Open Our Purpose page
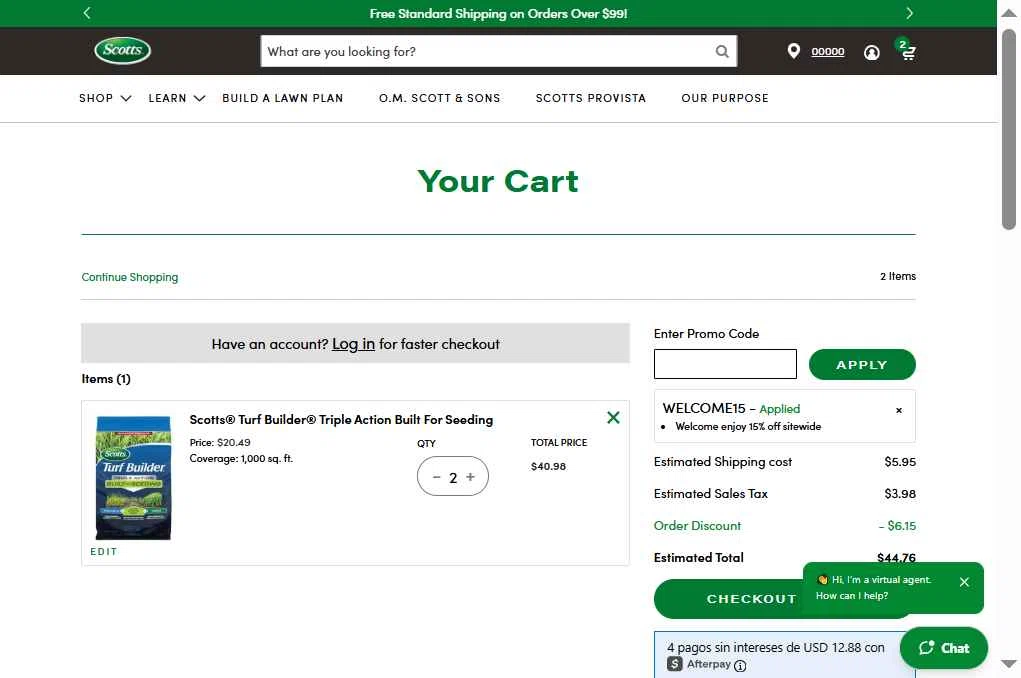The height and width of the screenshot is (678, 1021). (x=725, y=98)
